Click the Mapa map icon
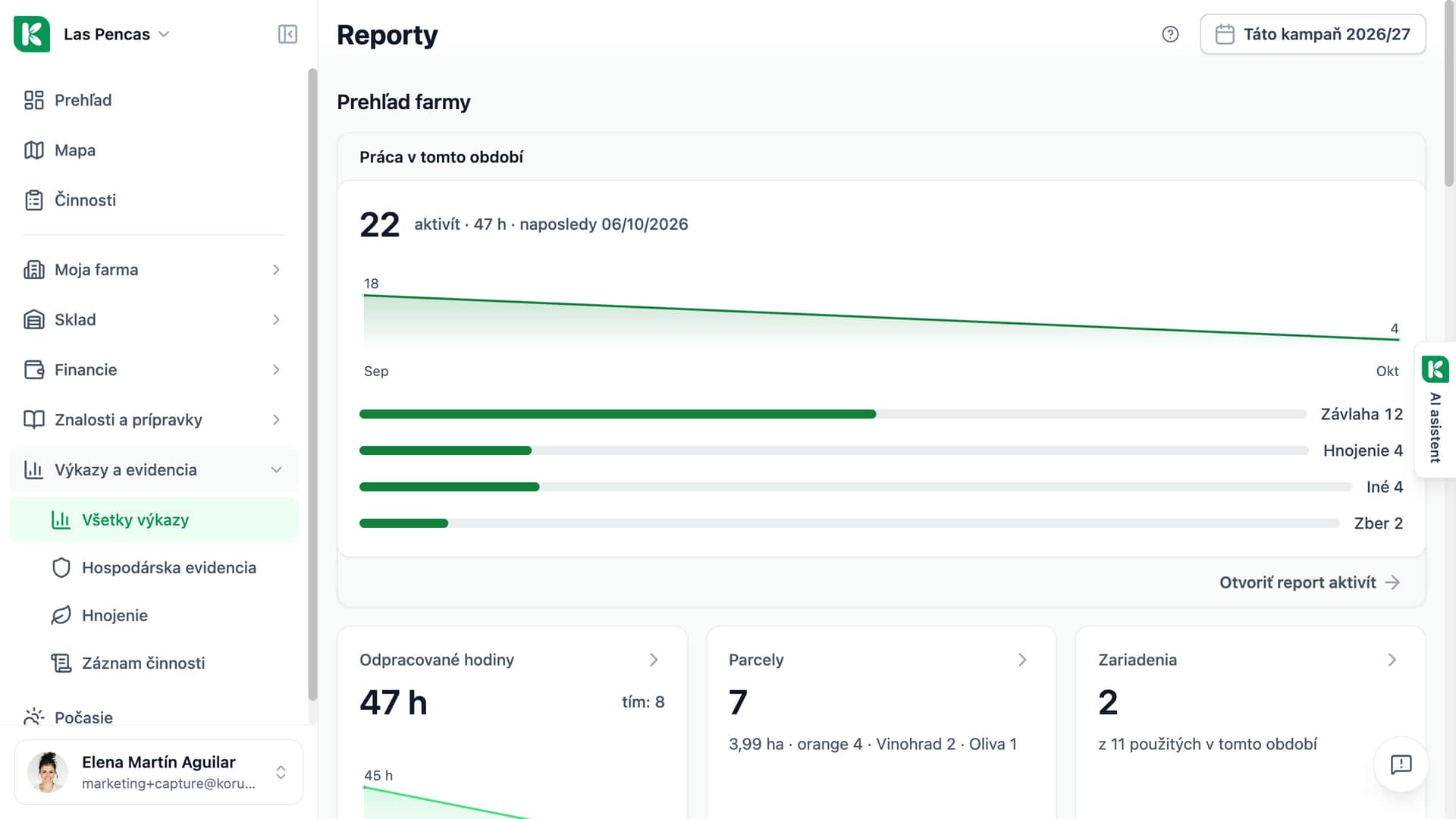 (34, 150)
